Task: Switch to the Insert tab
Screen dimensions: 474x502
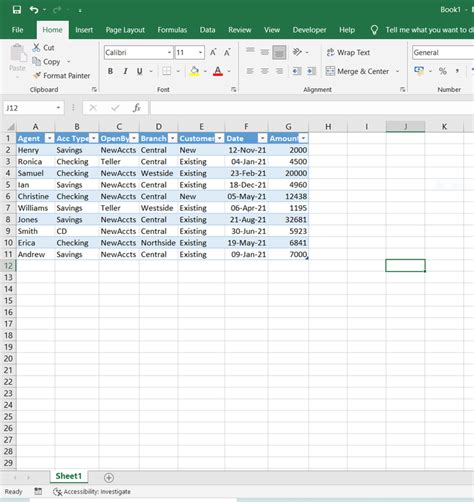Action: [x=84, y=30]
